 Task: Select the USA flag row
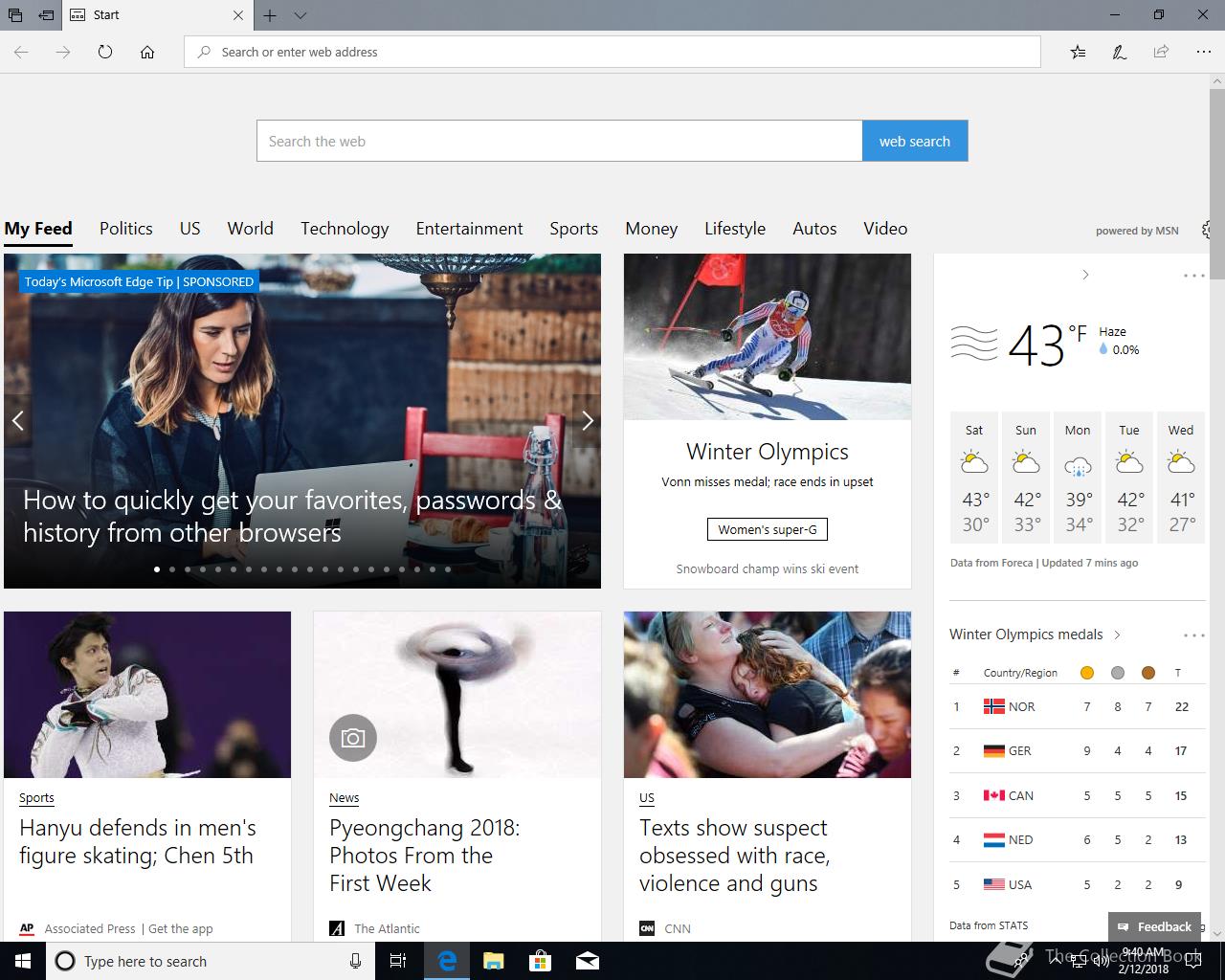1078,884
